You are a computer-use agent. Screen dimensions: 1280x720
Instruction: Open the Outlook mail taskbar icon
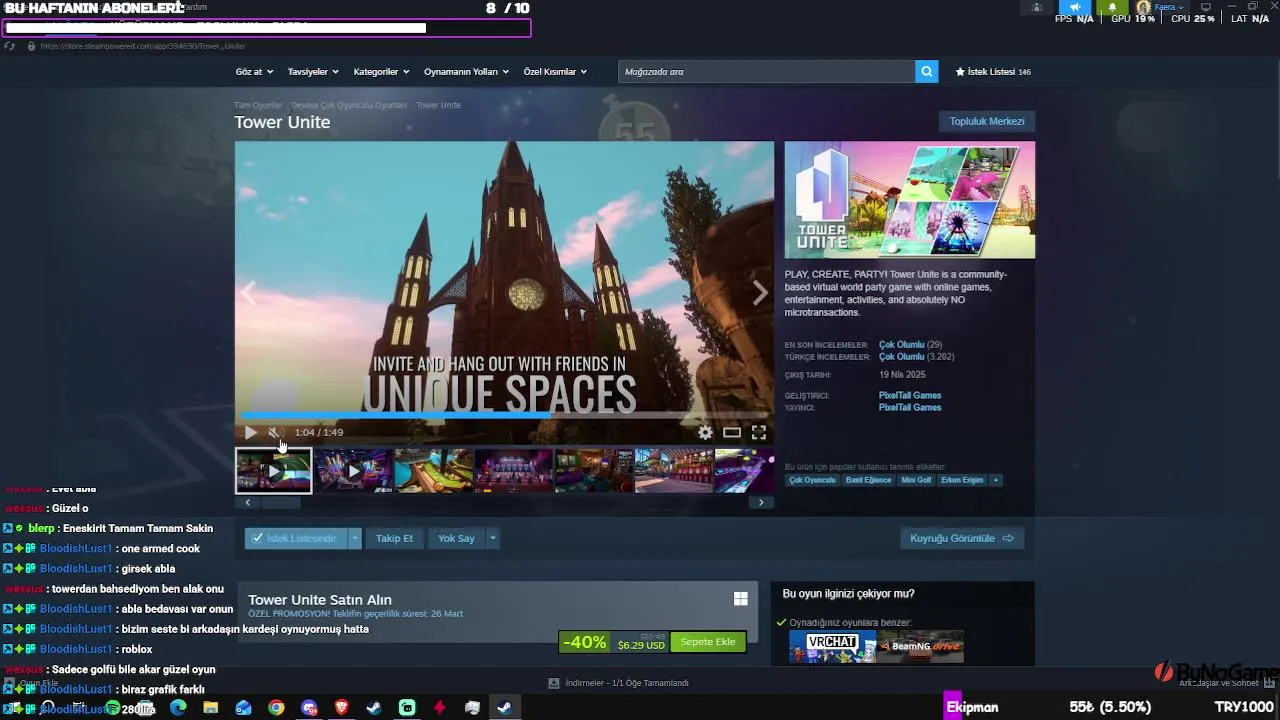click(243, 708)
